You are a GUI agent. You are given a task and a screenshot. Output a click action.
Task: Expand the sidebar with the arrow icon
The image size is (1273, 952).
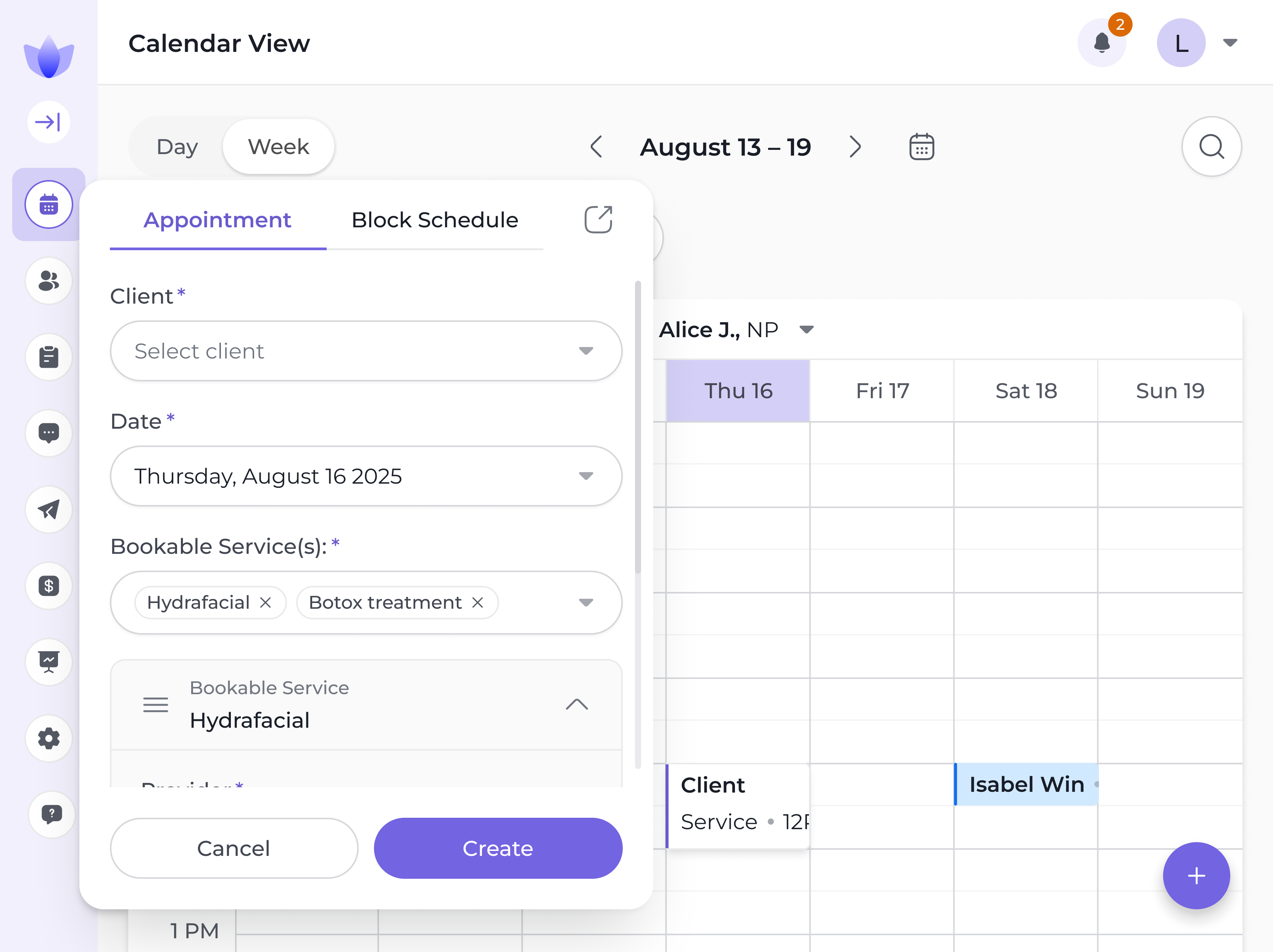48,122
